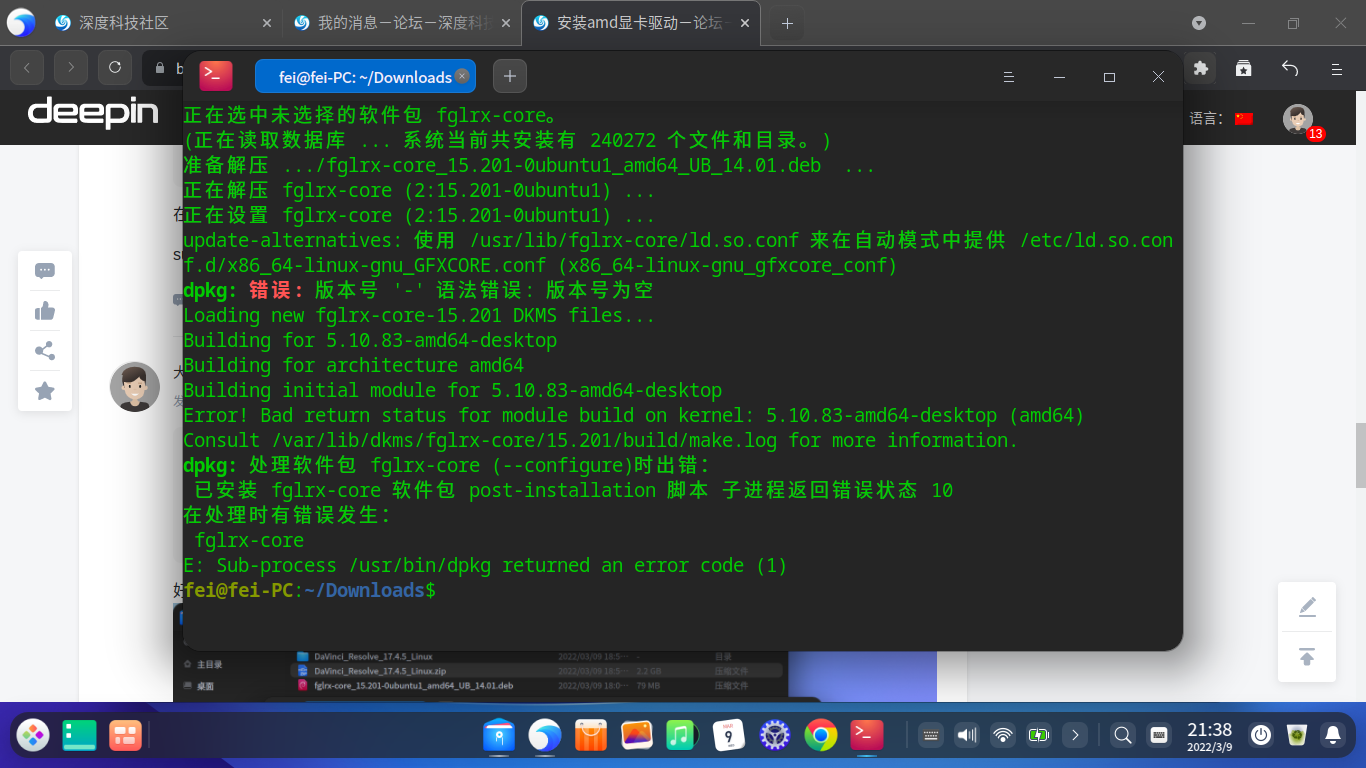
Task: Open the browser's main menu
Action: (x=1337, y=68)
